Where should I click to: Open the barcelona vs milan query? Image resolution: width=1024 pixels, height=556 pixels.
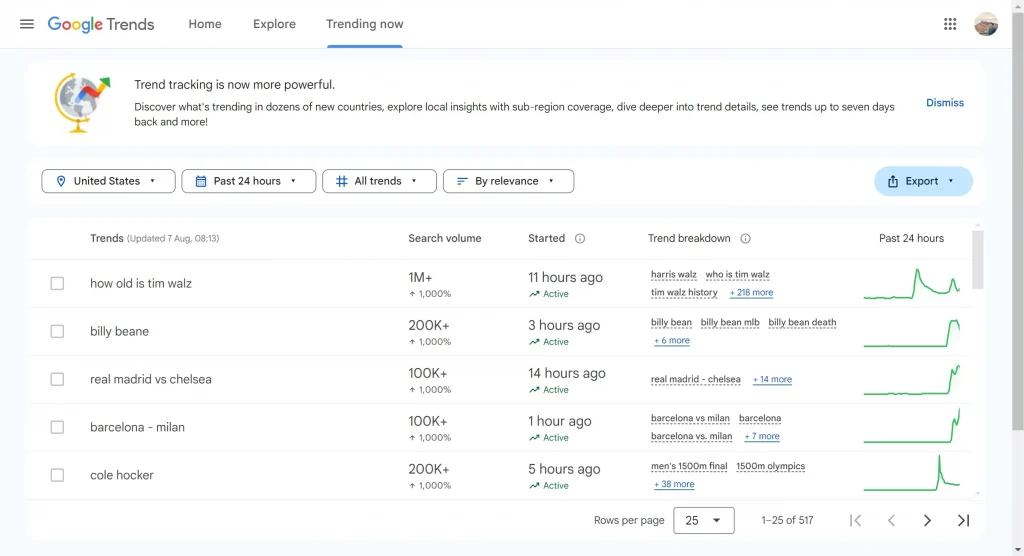click(x=690, y=418)
